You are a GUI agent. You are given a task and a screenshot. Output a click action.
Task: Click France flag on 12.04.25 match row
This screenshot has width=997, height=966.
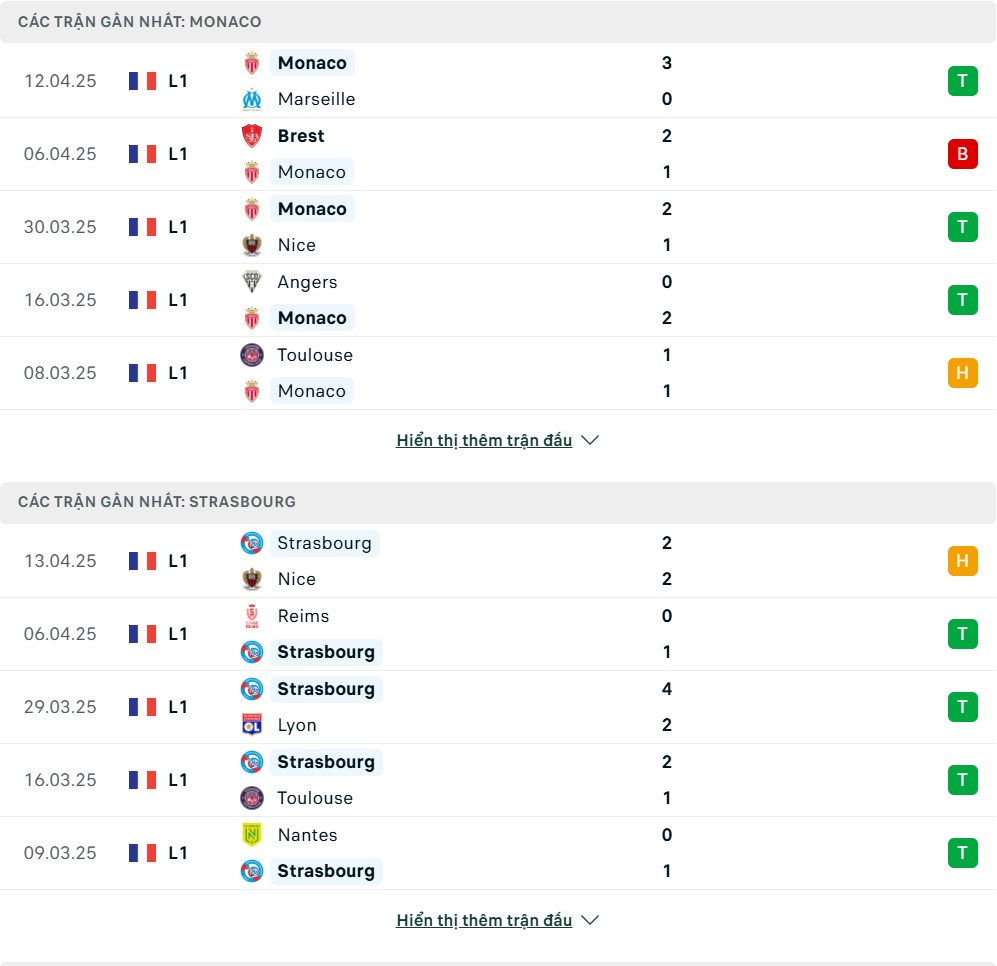[142, 81]
